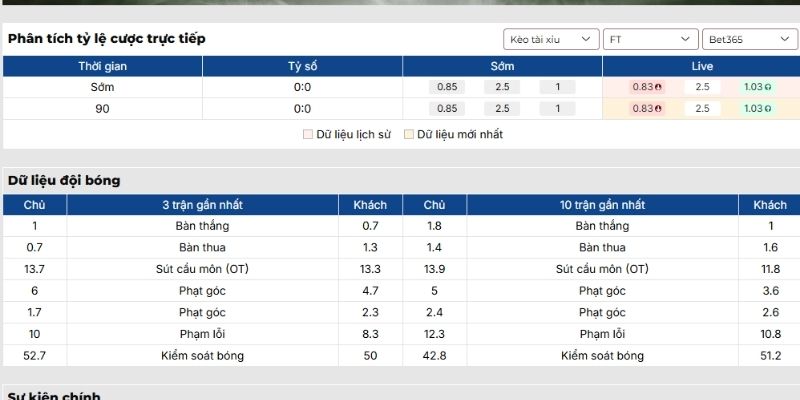Click the 11.8 shots value

pos(770,269)
